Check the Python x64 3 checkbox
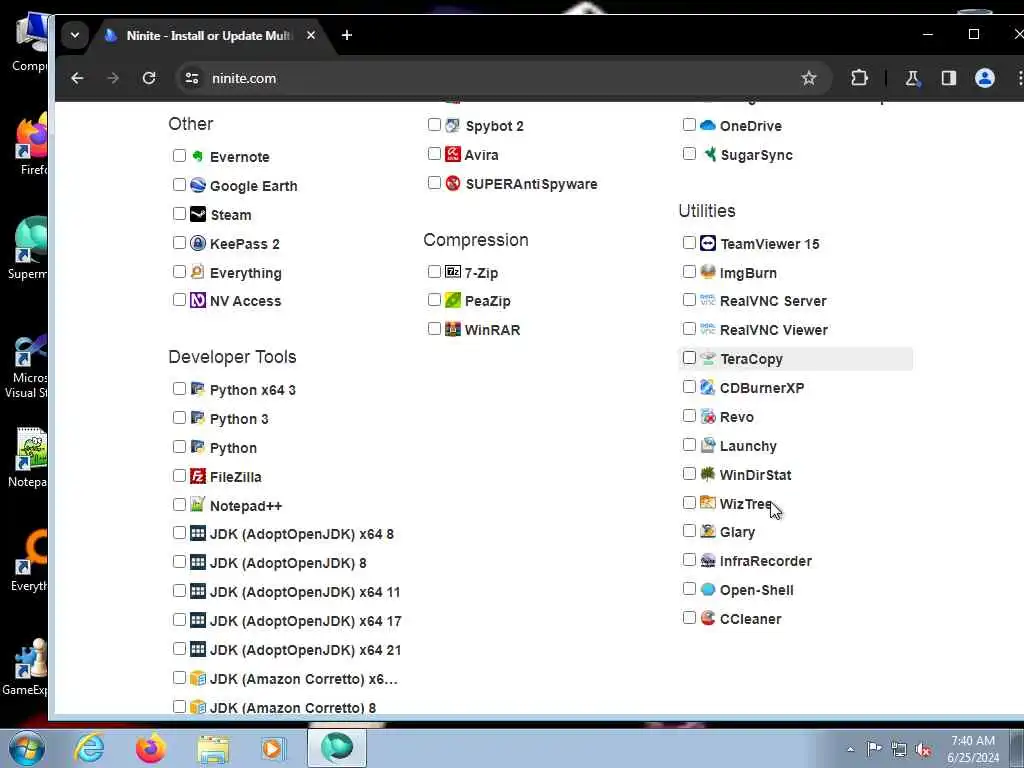Image resolution: width=1024 pixels, height=768 pixels. tap(179, 388)
